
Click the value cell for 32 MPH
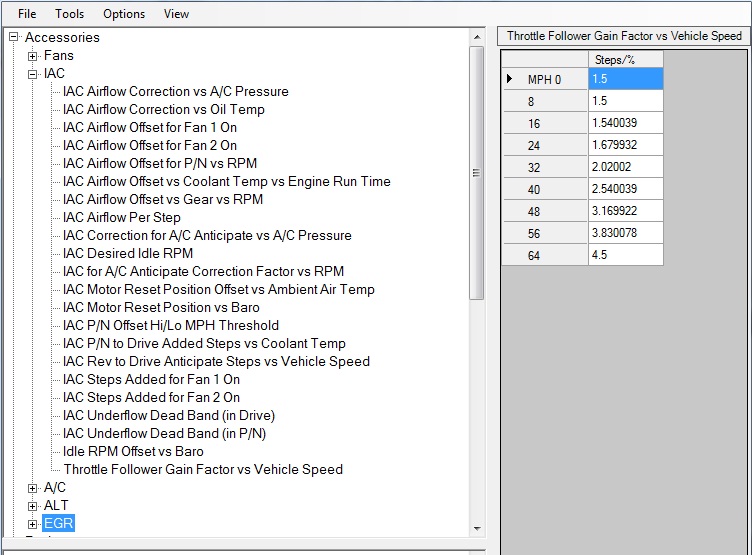(x=625, y=167)
